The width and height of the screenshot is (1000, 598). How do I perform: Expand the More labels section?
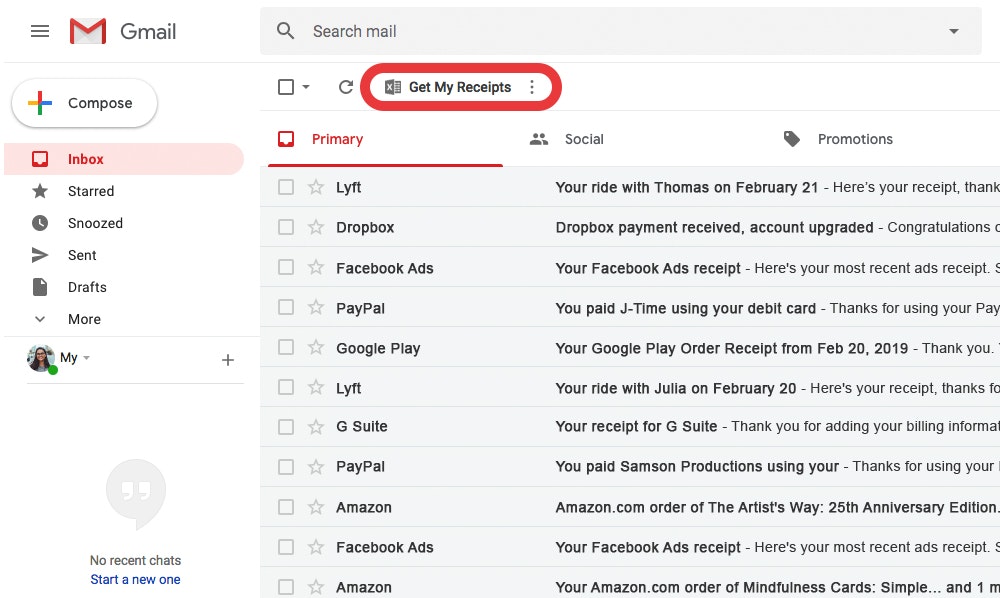tap(84, 319)
